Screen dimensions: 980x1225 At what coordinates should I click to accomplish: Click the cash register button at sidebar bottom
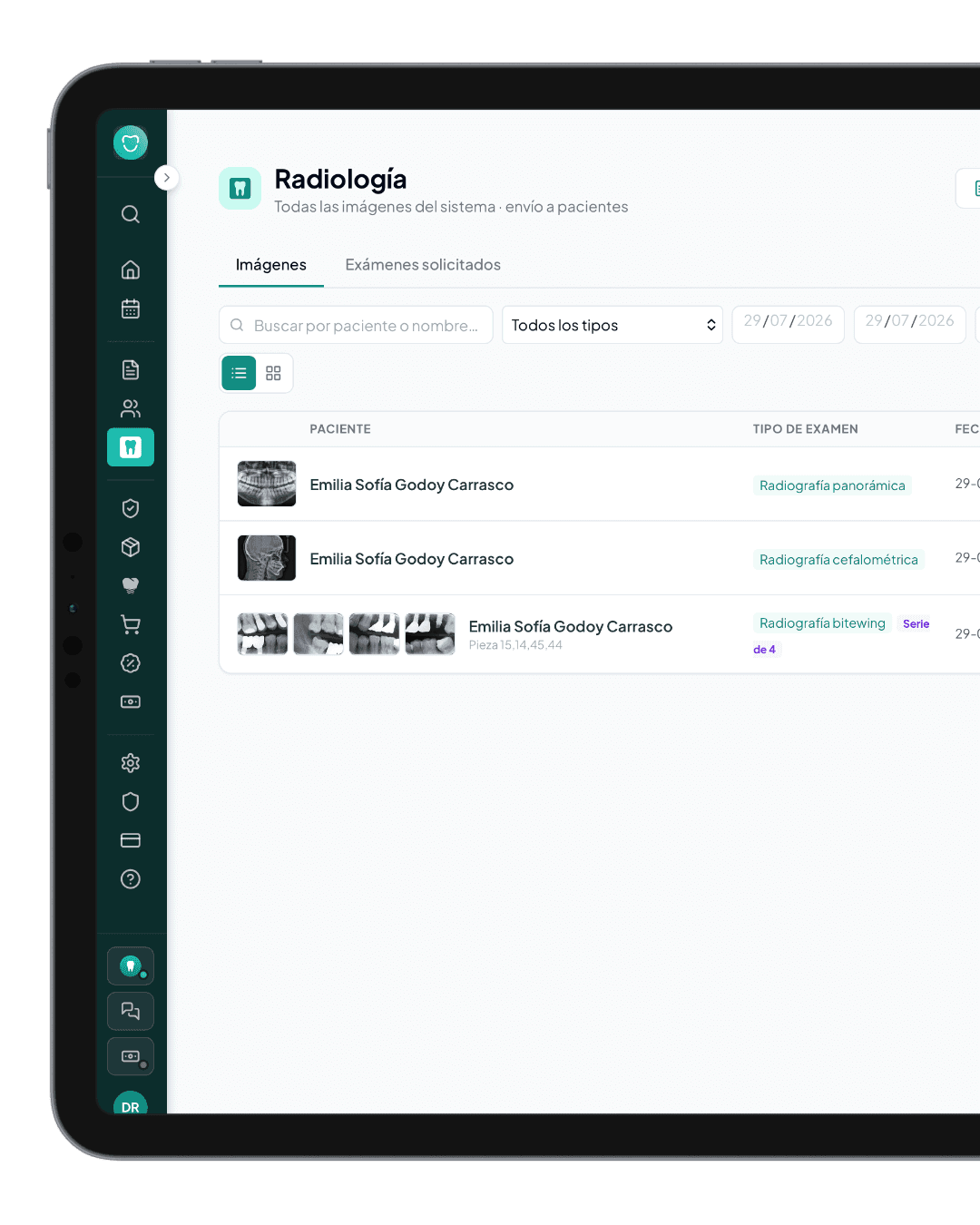click(131, 1056)
